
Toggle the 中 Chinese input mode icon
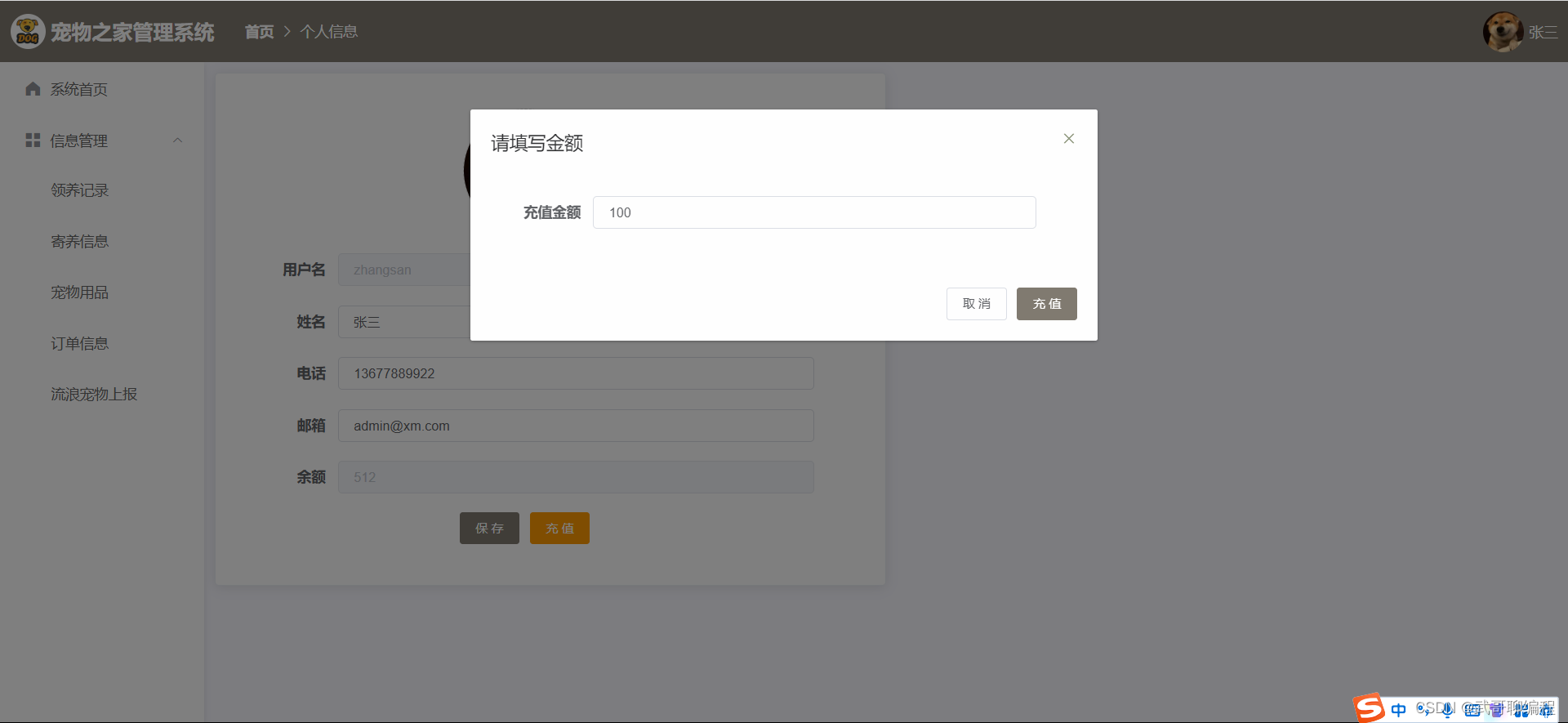[1399, 710]
